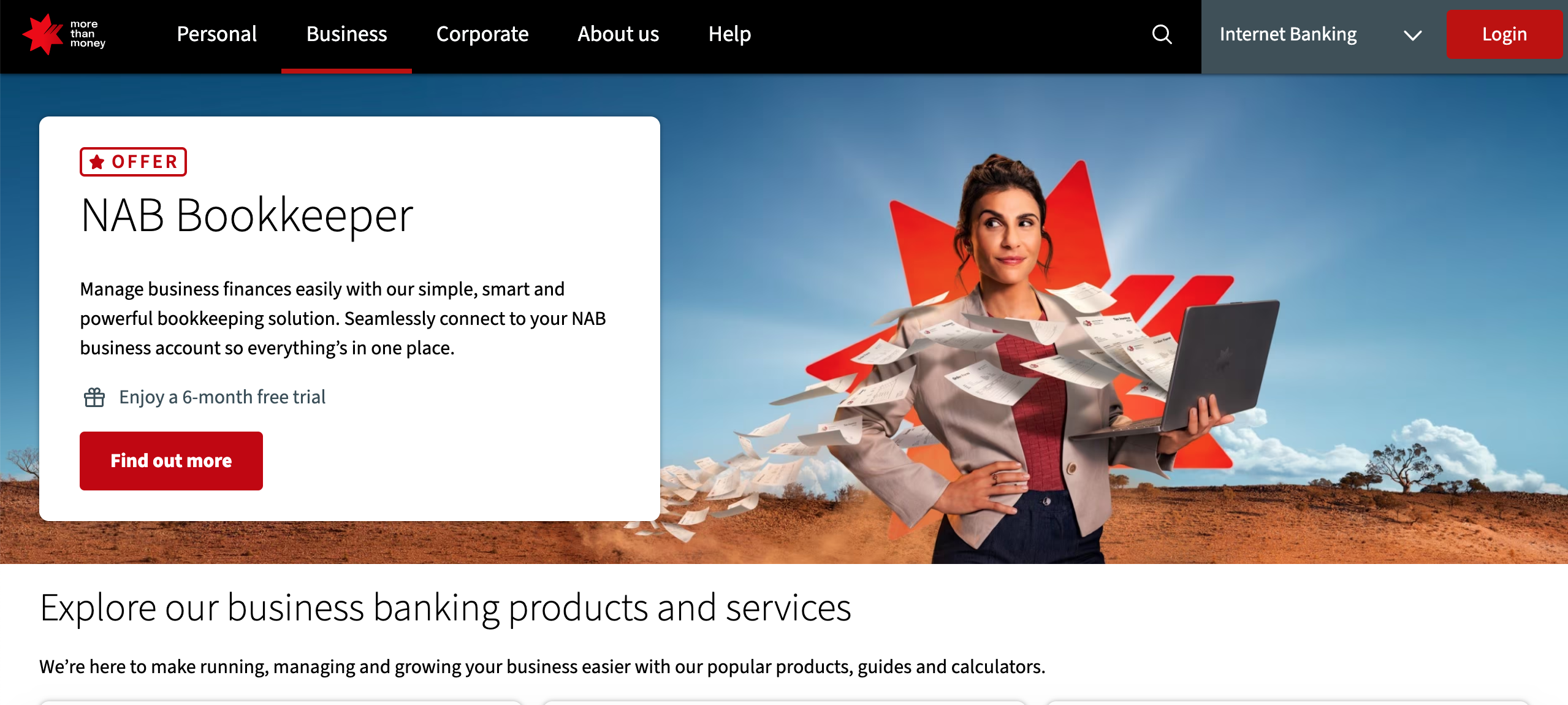Click the Login red button

coord(1504,33)
